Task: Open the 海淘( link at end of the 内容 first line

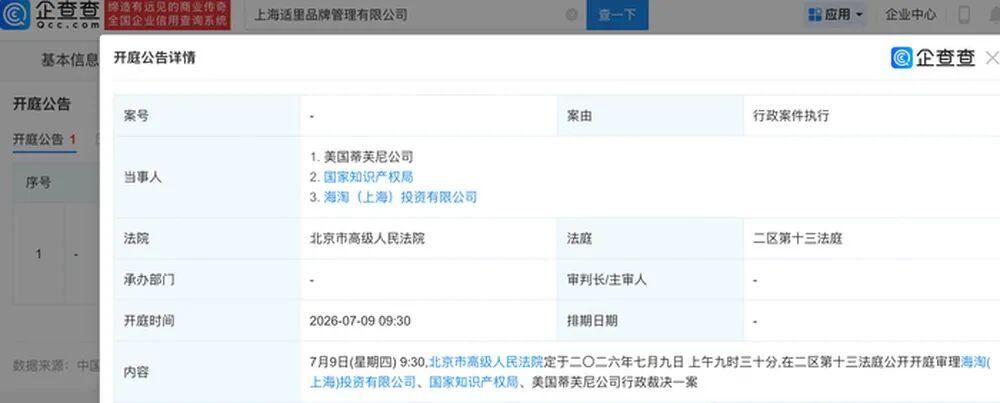Action: (x=976, y=362)
